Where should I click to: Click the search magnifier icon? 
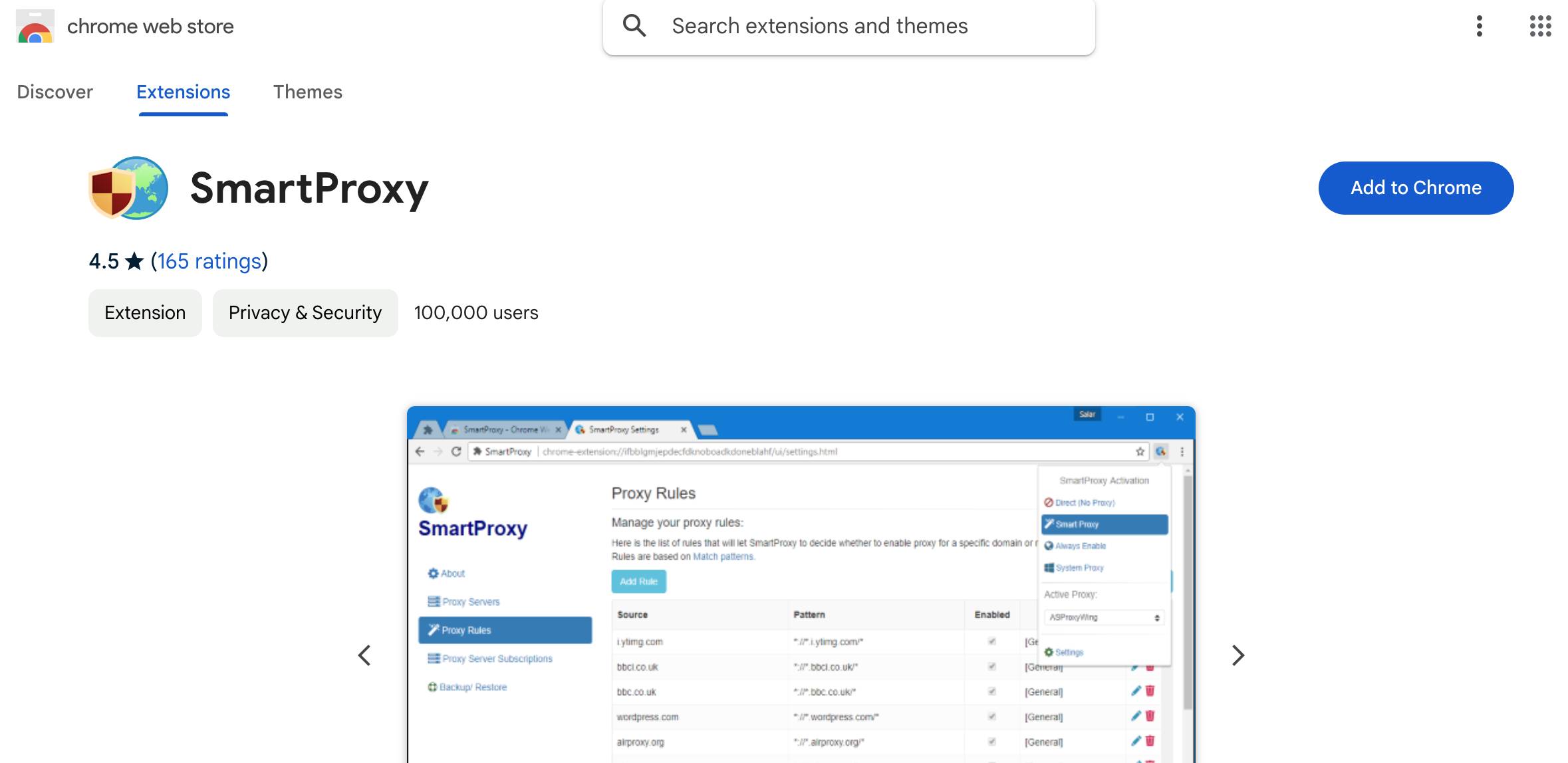[x=634, y=26]
